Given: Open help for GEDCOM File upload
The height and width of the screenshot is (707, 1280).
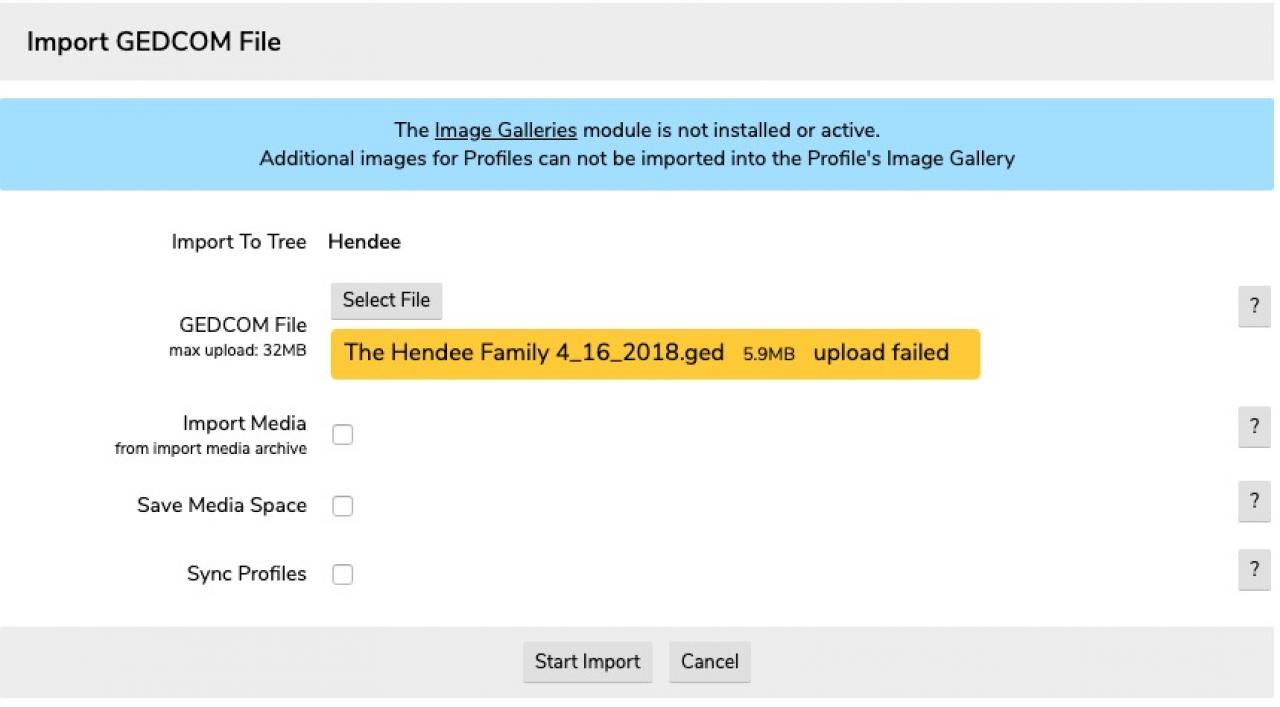Looking at the screenshot, I should [x=1254, y=306].
